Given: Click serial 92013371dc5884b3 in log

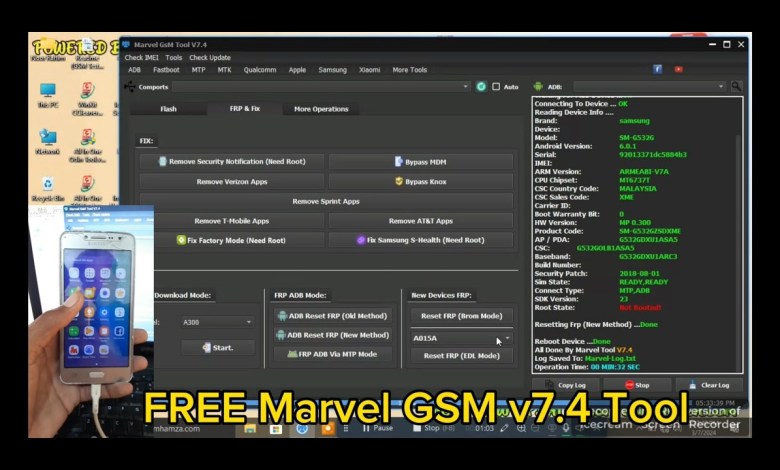Looking at the screenshot, I should 653,155.
